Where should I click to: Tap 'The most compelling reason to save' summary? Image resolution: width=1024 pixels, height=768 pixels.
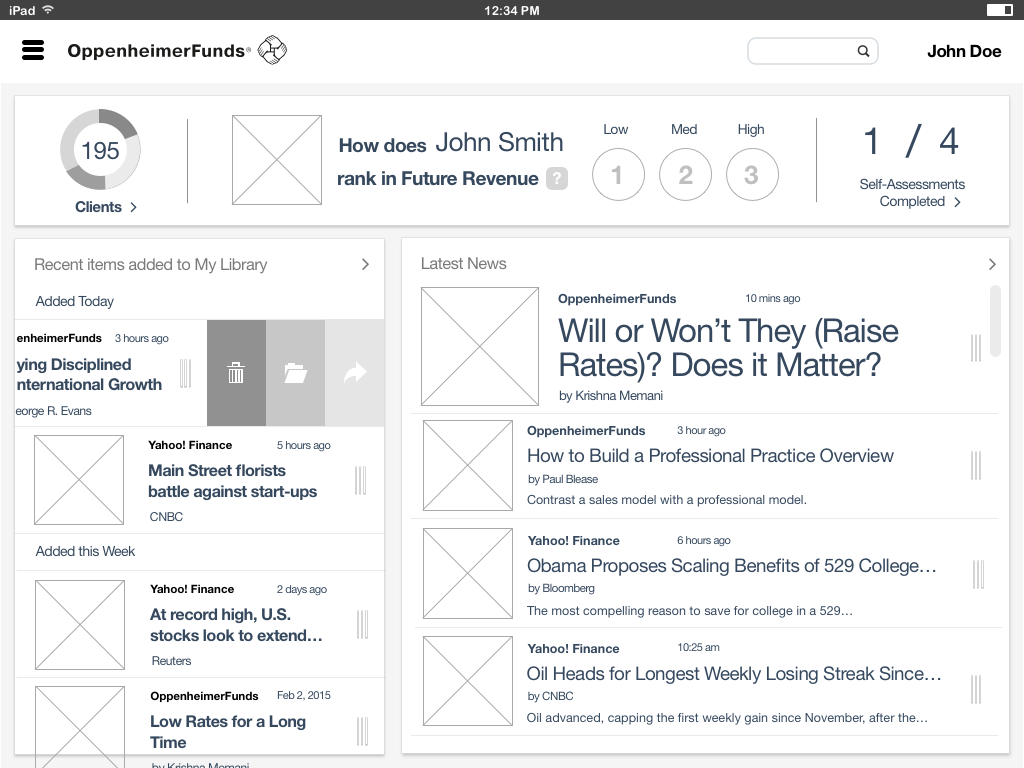(x=690, y=611)
